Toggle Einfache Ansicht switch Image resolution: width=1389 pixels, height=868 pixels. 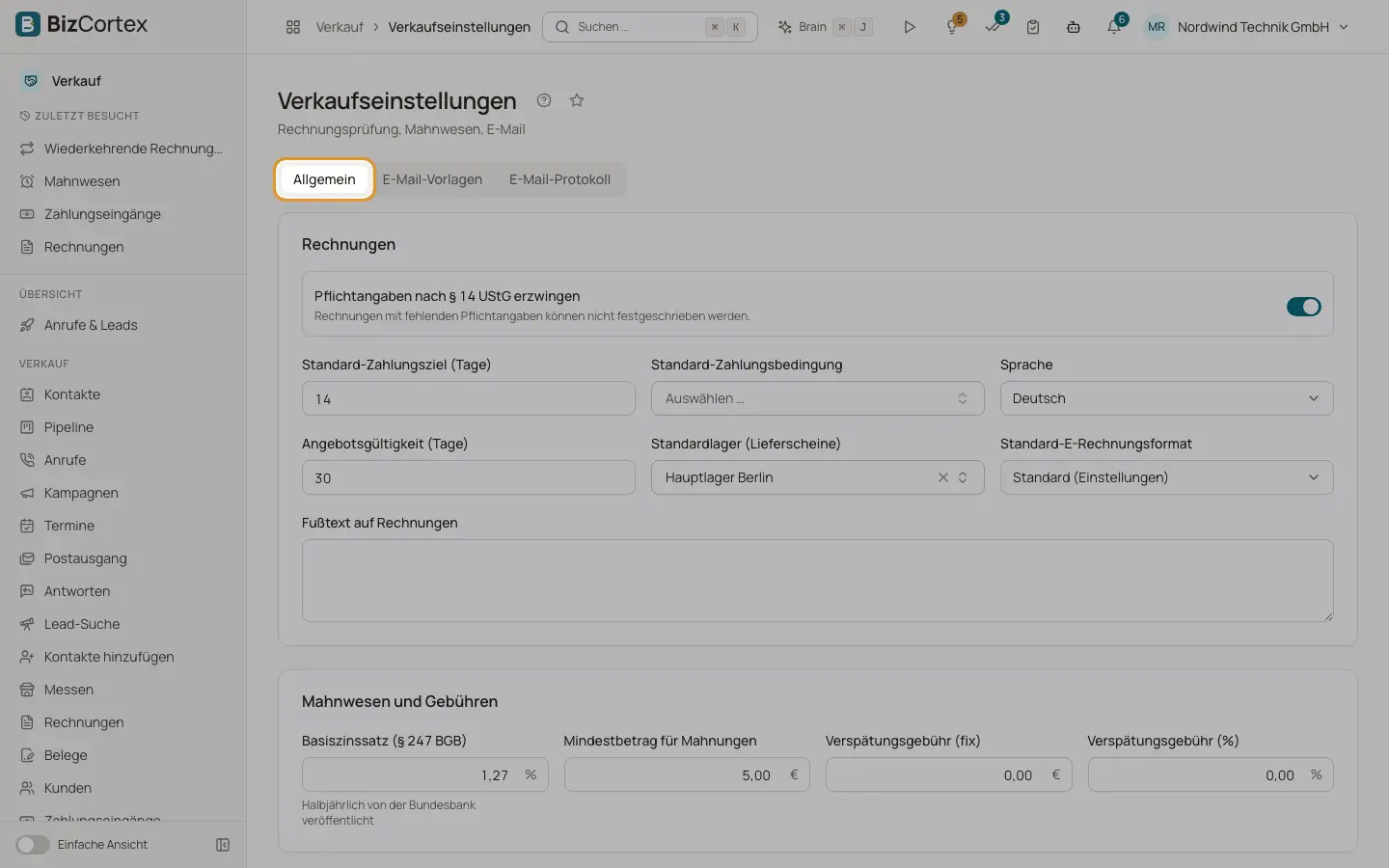(x=32, y=845)
